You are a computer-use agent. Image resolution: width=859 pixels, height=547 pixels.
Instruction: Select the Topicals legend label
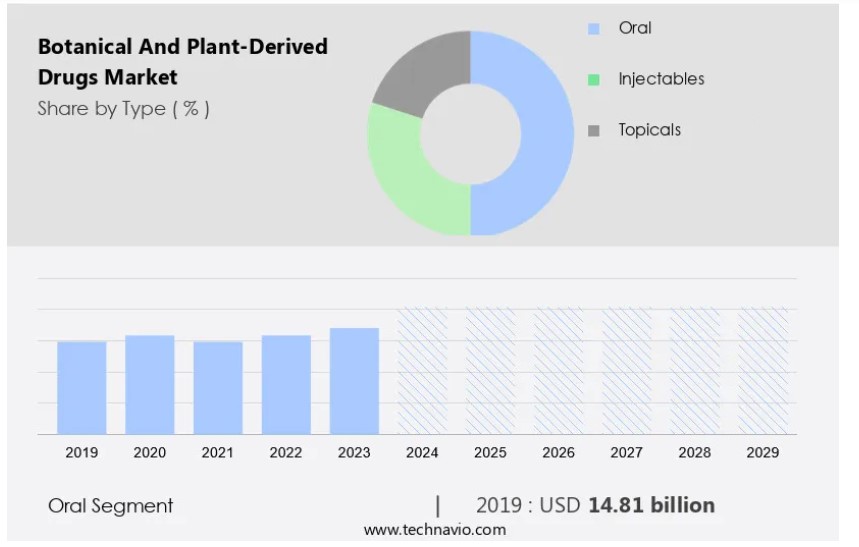pyautogui.click(x=649, y=130)
